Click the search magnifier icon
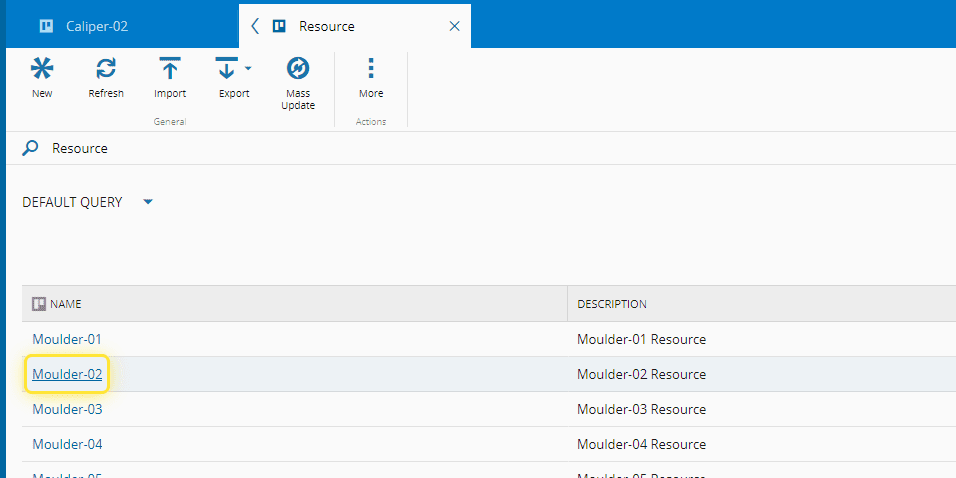 (31, 148)
